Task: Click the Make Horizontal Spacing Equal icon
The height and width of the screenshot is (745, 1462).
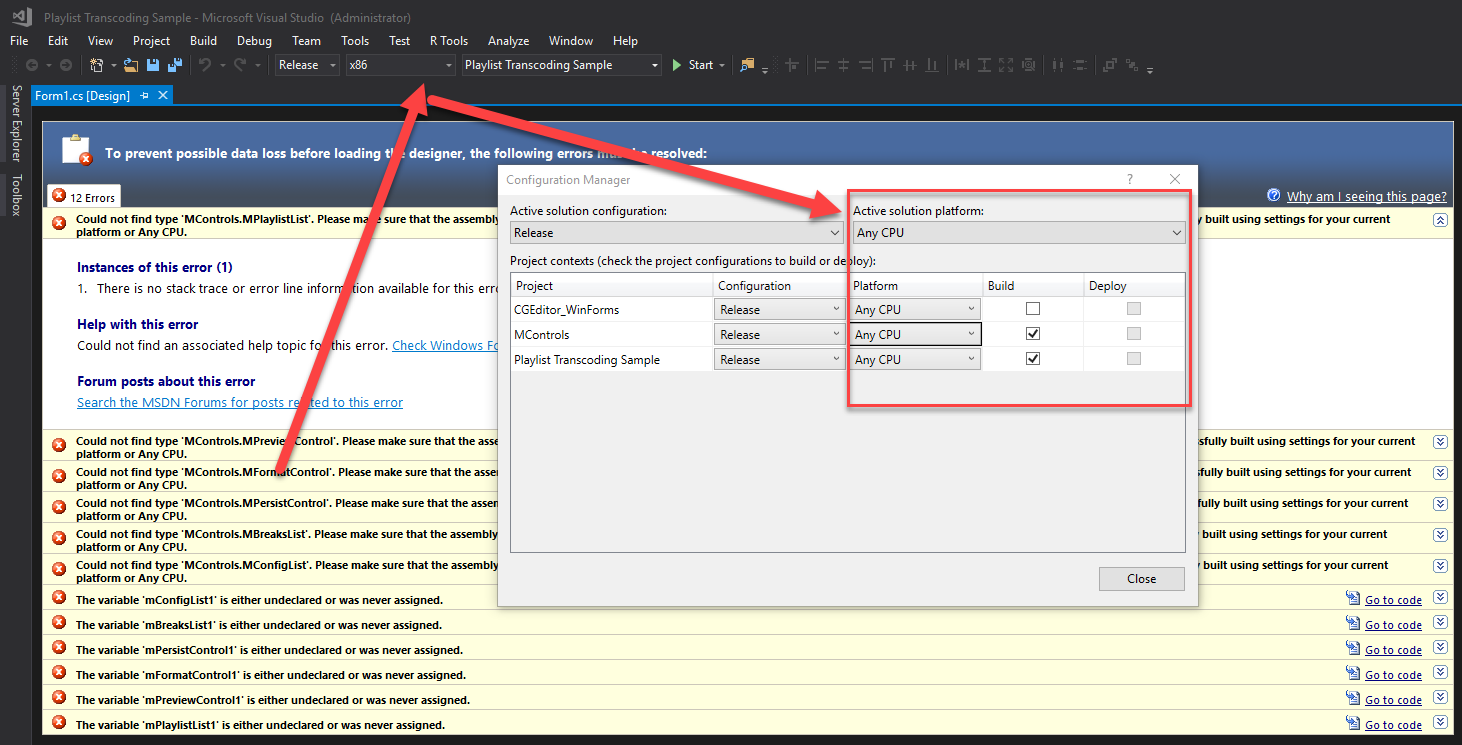Action: [1059, 65]
